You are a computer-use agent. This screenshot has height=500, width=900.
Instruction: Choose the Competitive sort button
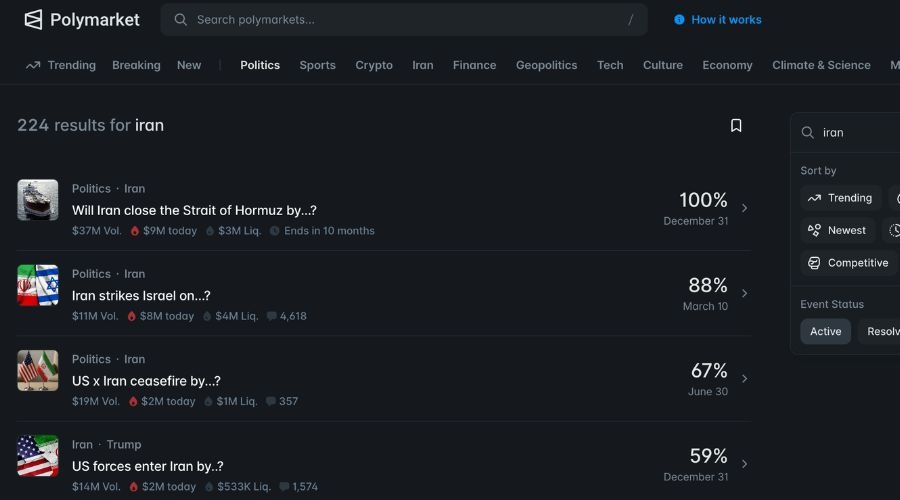point(847,263)
